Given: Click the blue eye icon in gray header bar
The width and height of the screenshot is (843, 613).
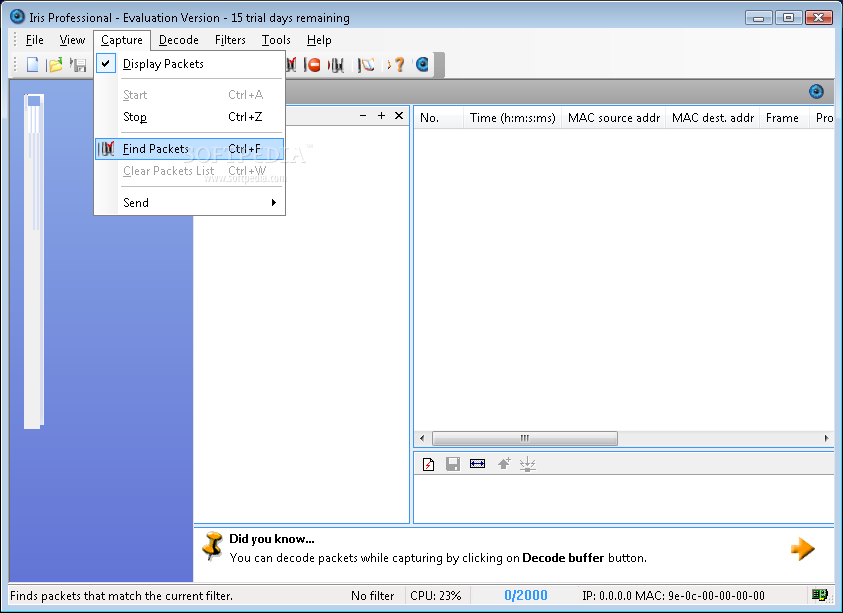Looking at the screenshot, I should pos(816,91).
